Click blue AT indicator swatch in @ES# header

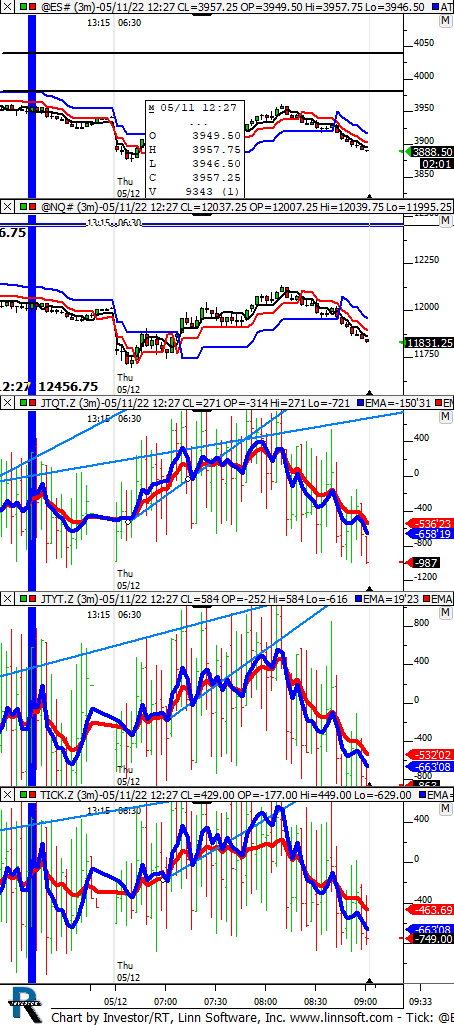pyautogui.click(x=437, y=7)
